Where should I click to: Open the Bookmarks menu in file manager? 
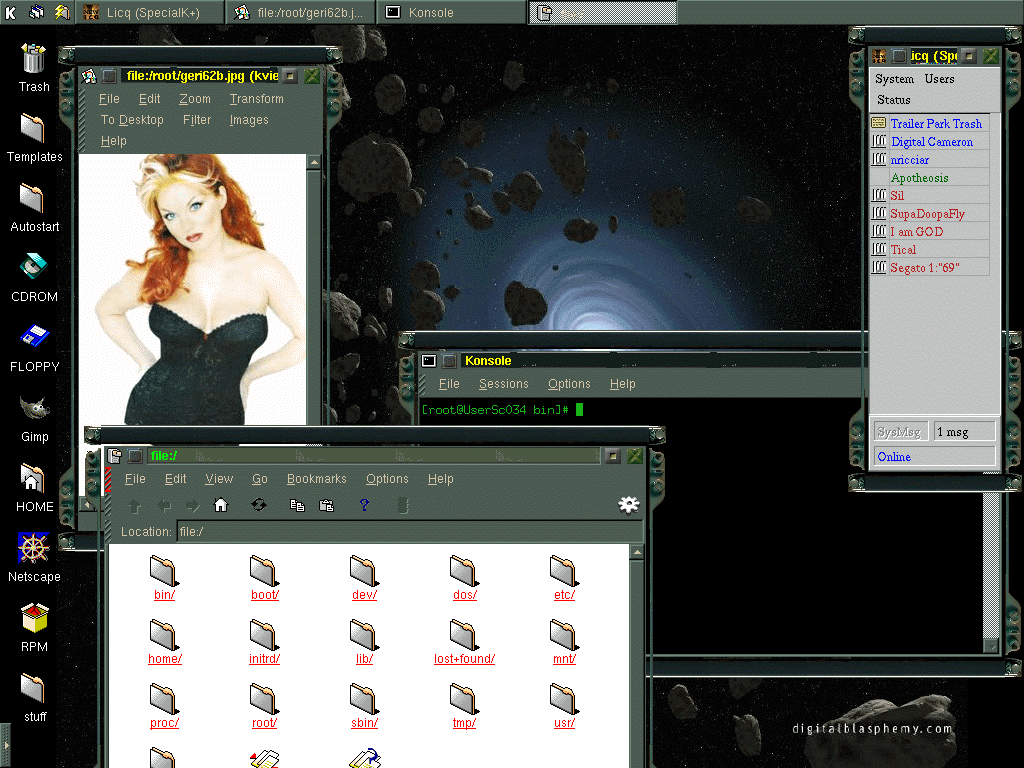[x=316, y=479]
